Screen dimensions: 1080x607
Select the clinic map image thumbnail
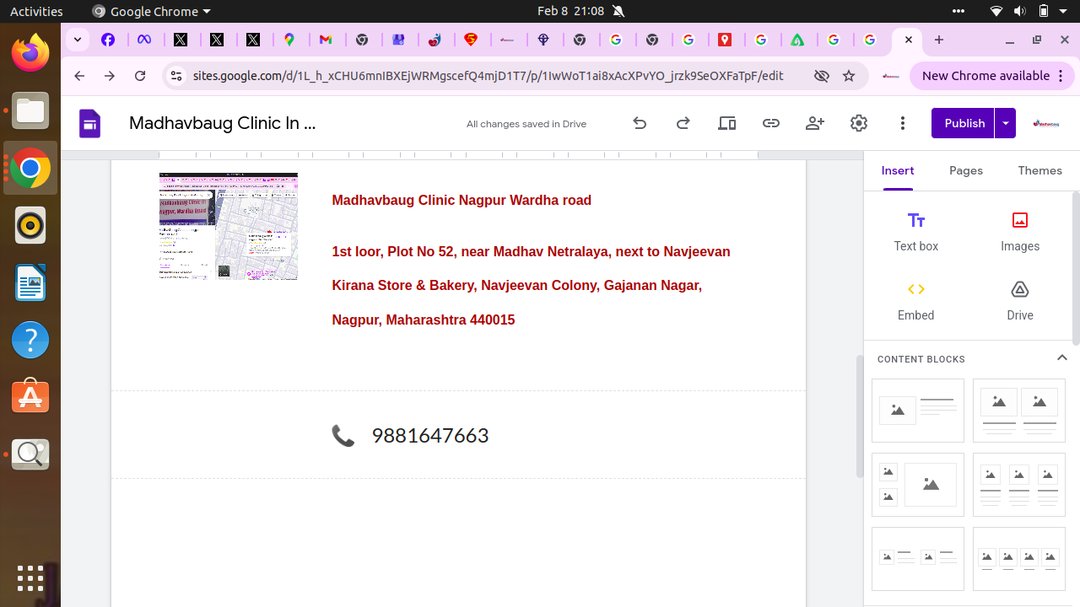[x=228, y=226]
